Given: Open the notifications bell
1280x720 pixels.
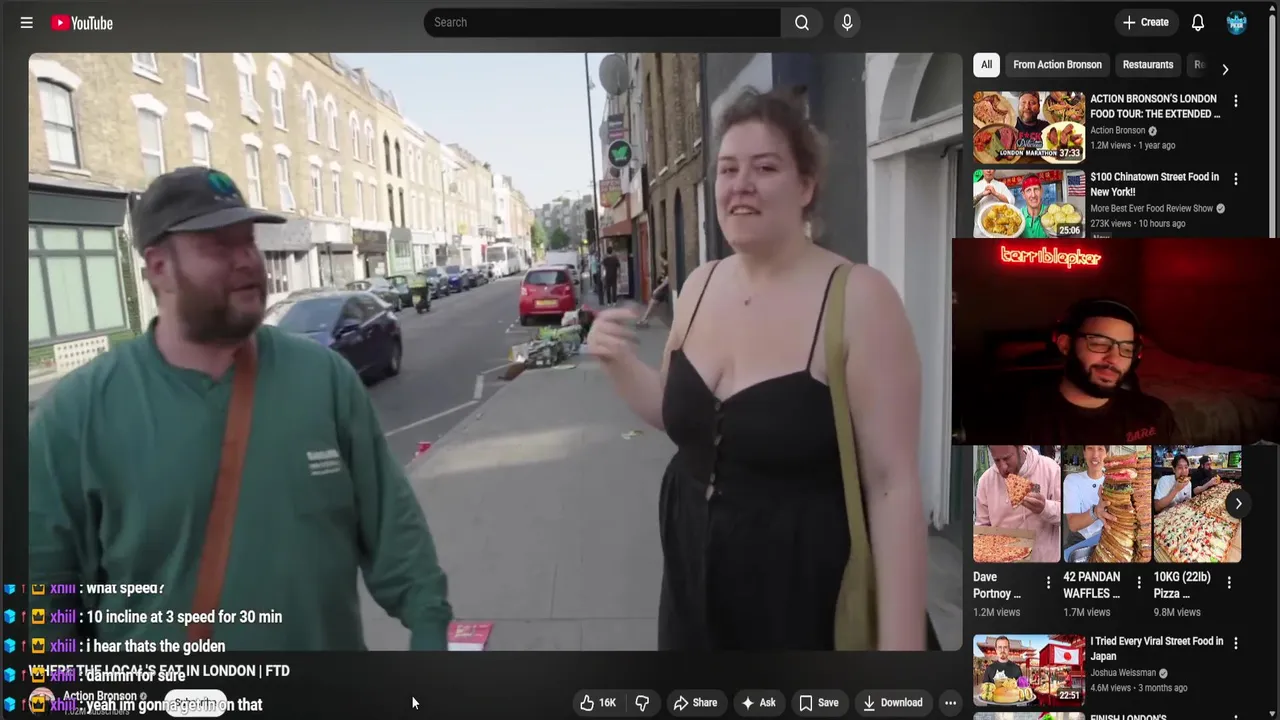Looking at the screenshot, I should [x=1198, y=22].
